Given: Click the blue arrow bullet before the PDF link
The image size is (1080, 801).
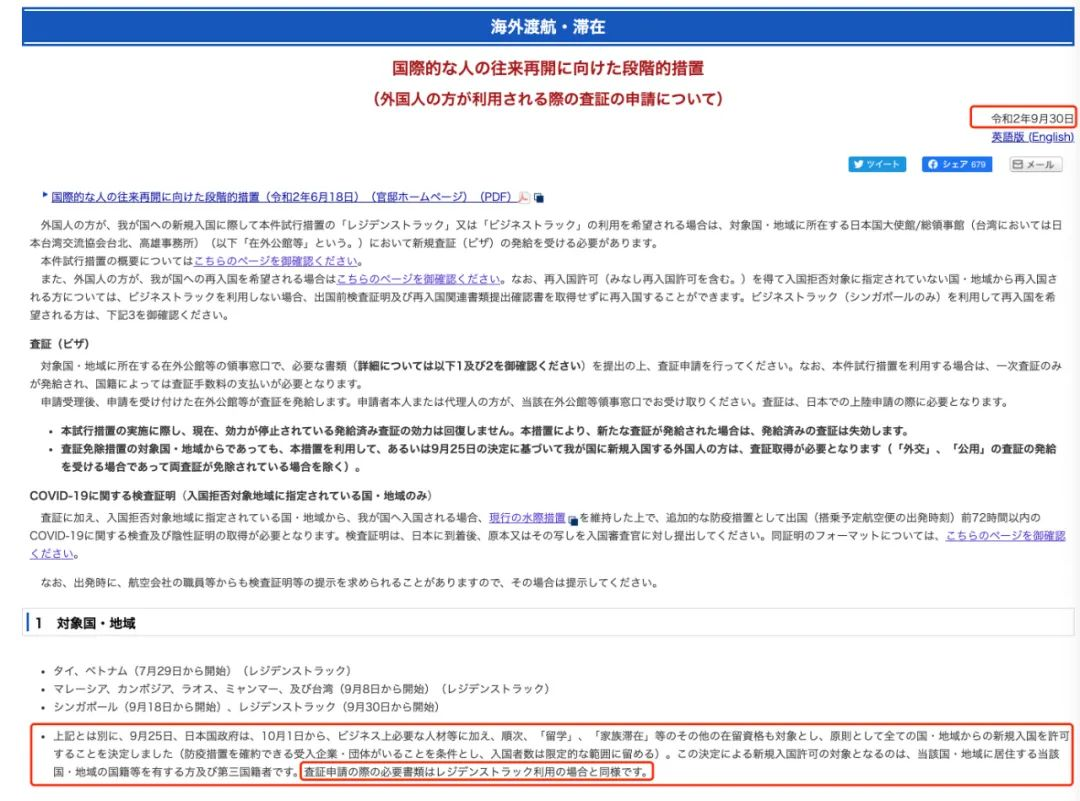Looking at the screenshot, I should 45,197.
